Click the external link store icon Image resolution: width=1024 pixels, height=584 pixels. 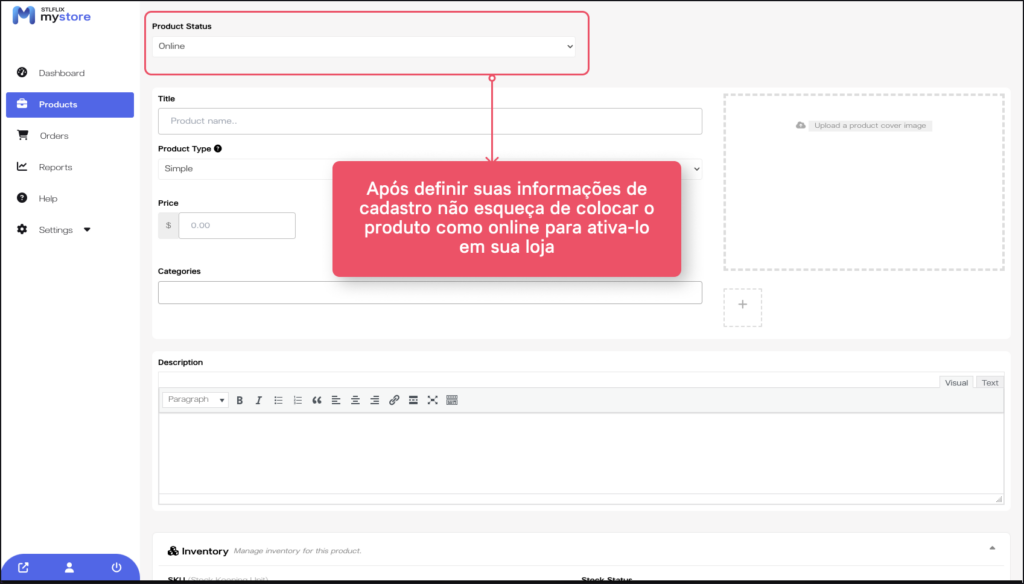click(23, 568)
